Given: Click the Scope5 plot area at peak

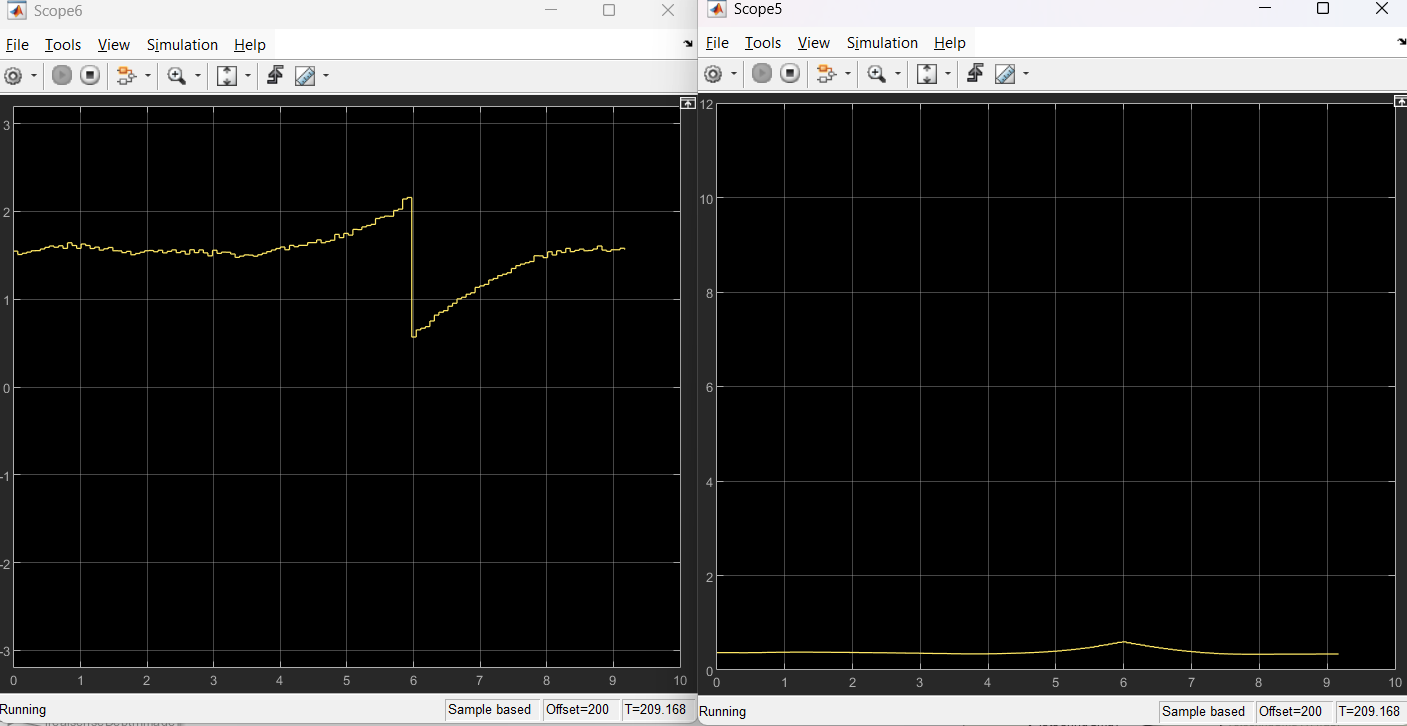Looking at the screenshot, I should [1123, 641].
